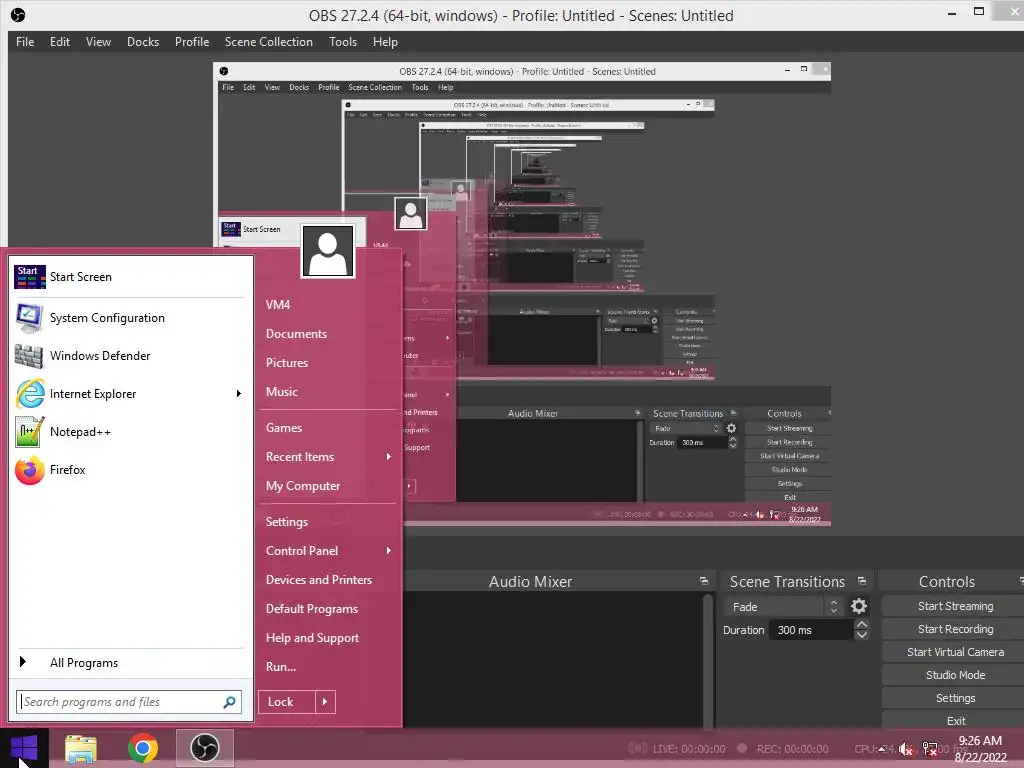The height and width of the screenshot is (768, 1024).
Task: Click the user account picture
Action: click(328, 251)
